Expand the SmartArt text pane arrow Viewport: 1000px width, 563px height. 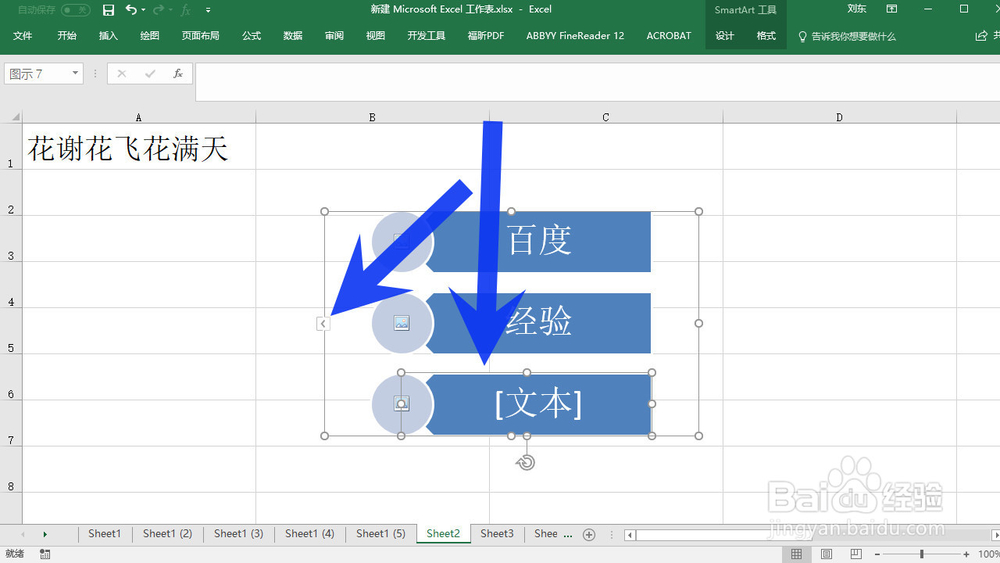tap(323, 324)
